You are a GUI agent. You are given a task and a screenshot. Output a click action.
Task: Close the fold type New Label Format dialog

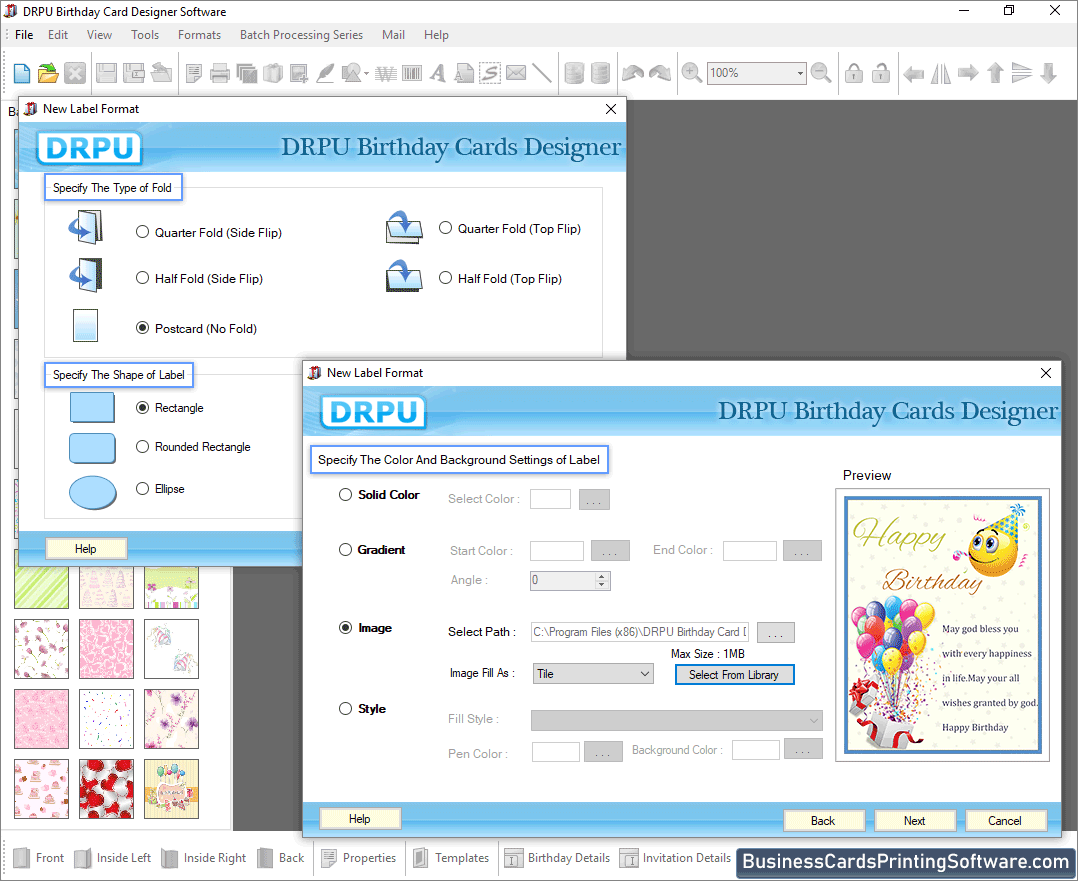click(610, 109)
